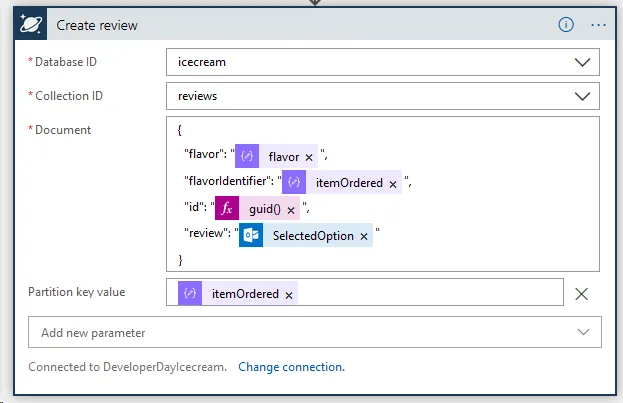The image size is (623, 403).
Task: Select the SelectedOption token text
Action: coord(313,236)
